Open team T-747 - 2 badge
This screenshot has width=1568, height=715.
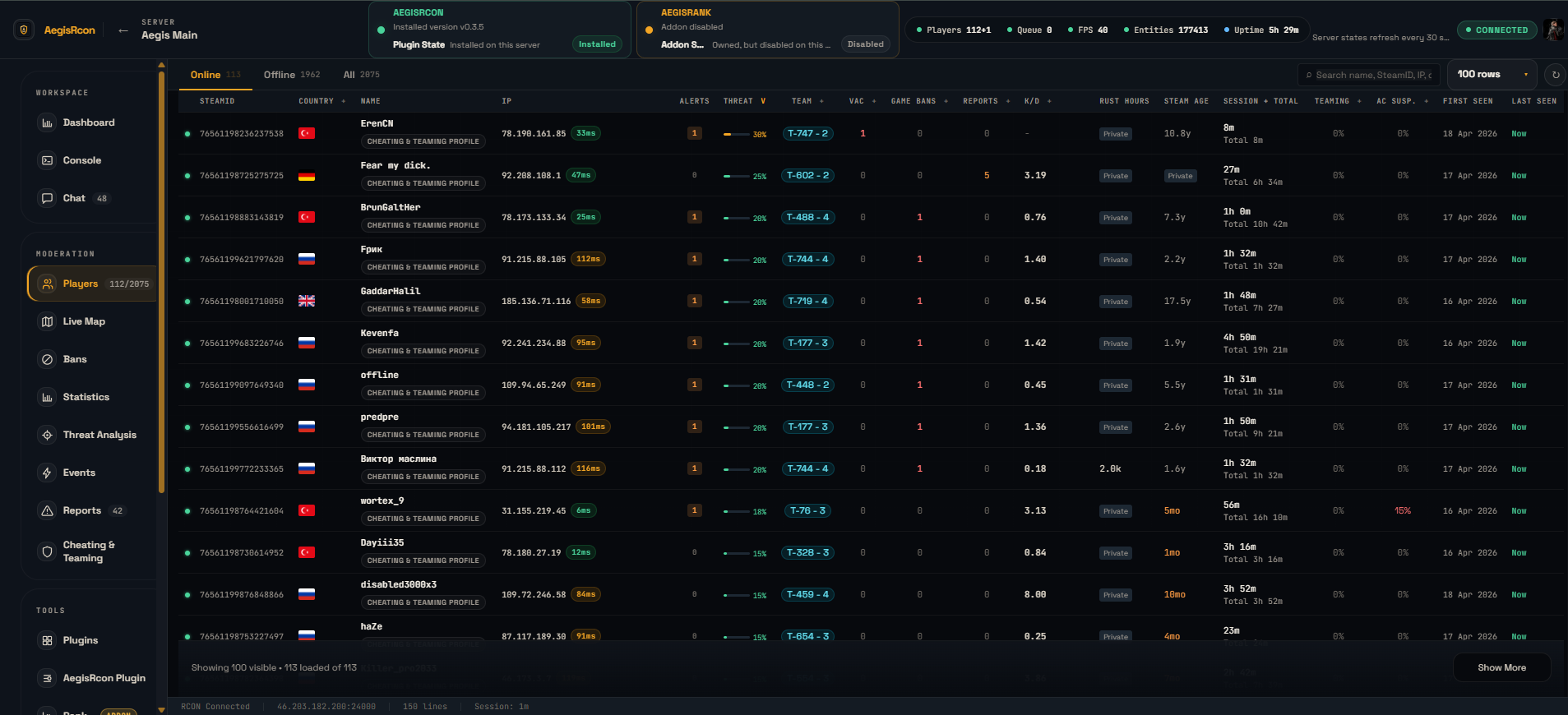click(x=807, y=133)
